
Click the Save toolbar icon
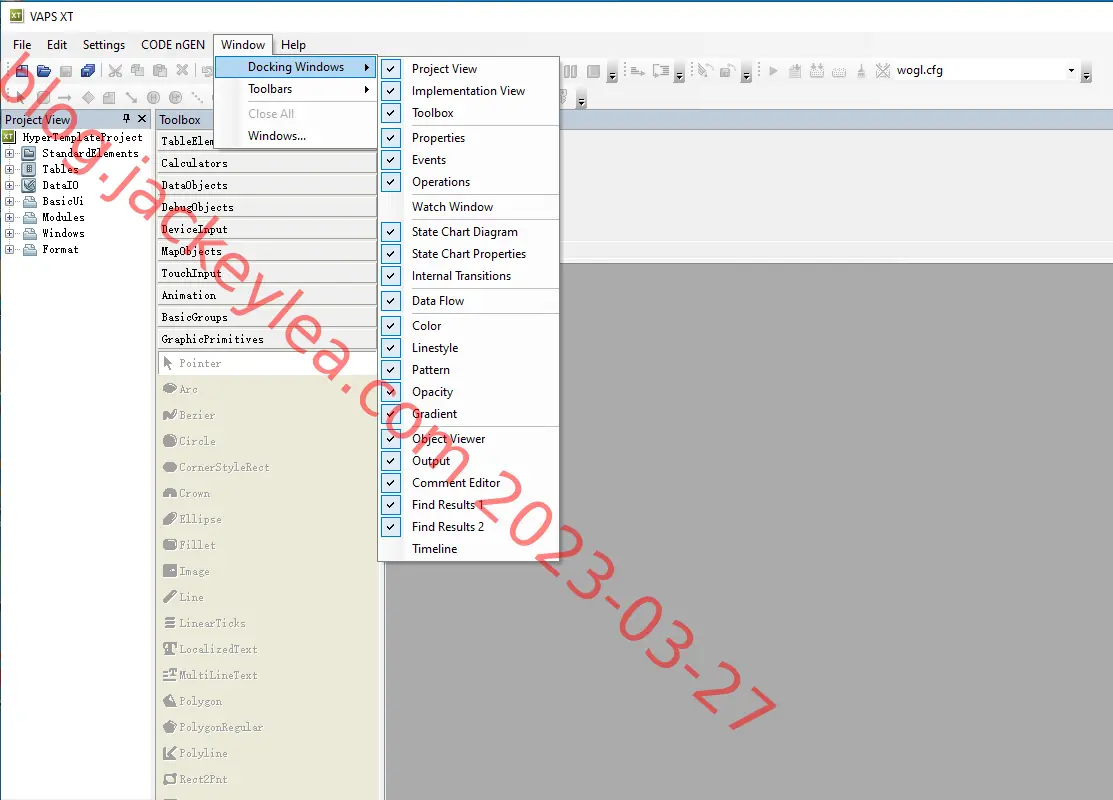coord(66,70)
